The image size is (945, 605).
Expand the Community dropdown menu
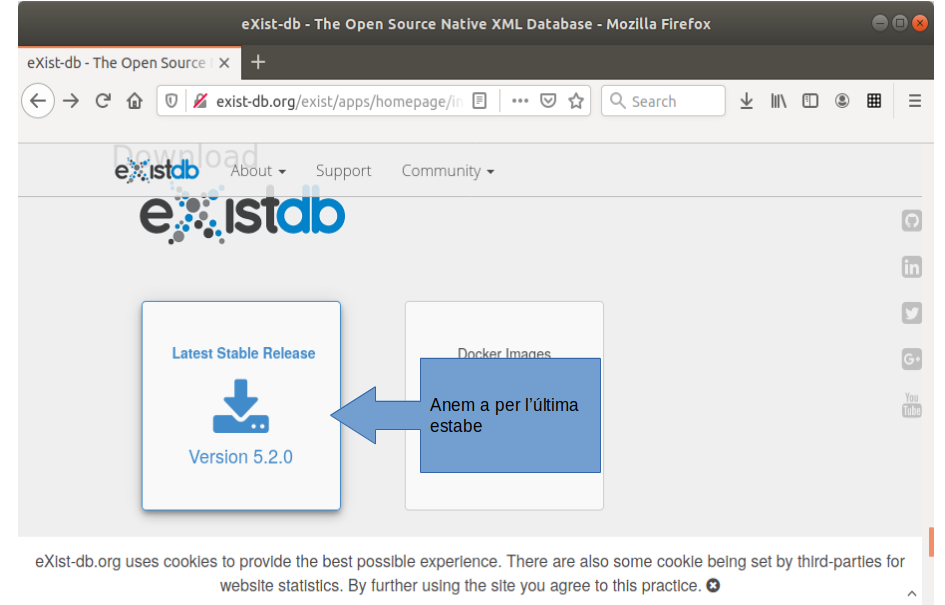(x=448, y=171)
